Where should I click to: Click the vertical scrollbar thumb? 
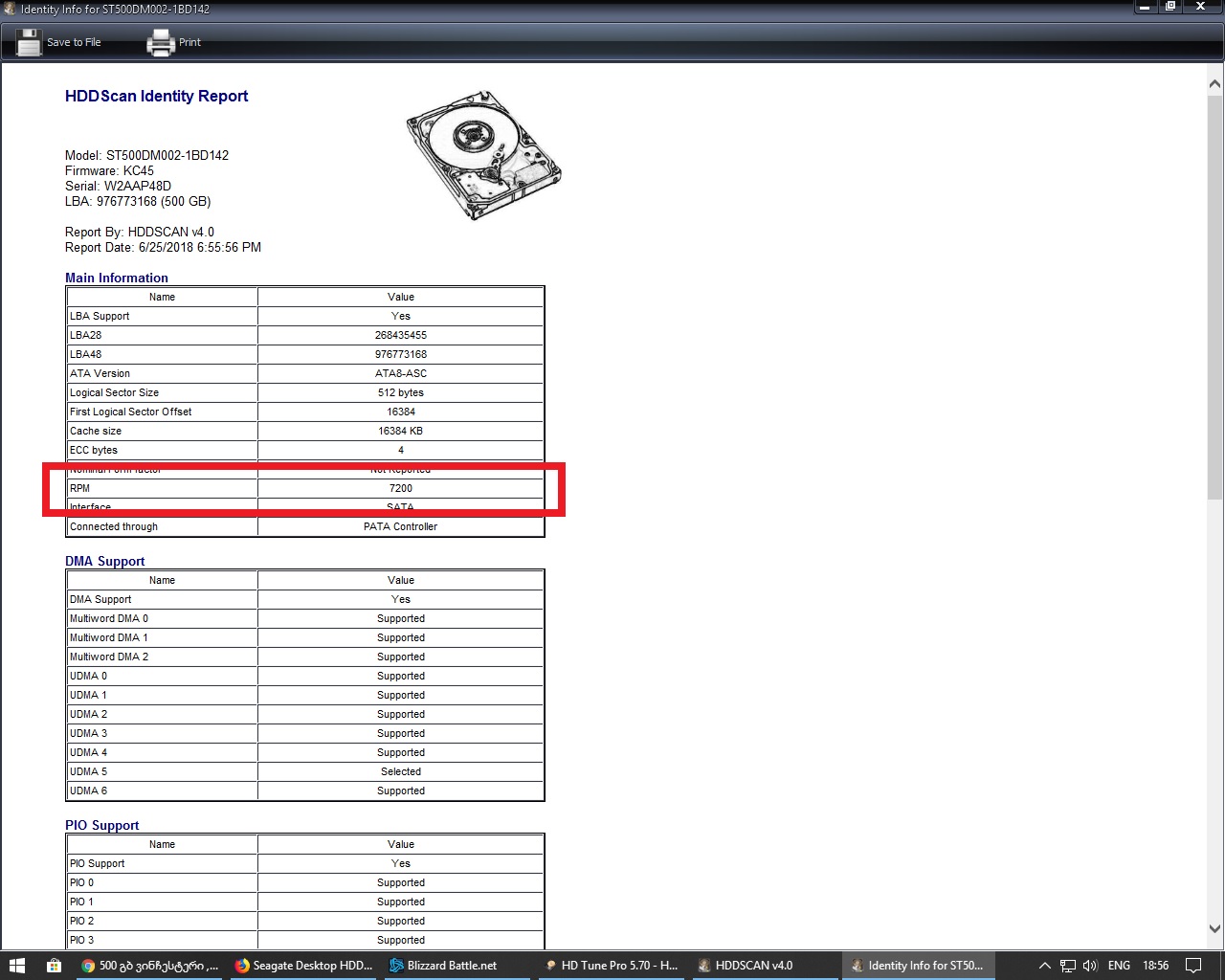[x=1214, y=297]
